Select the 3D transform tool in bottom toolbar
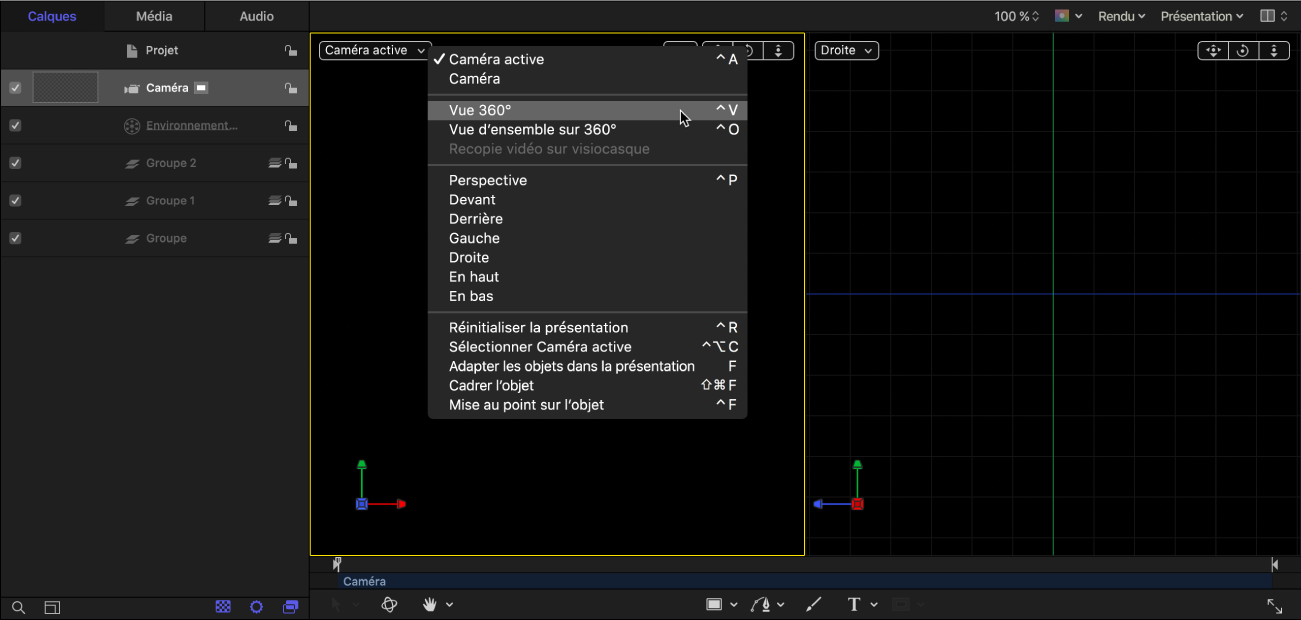 [x=390, y=604]
